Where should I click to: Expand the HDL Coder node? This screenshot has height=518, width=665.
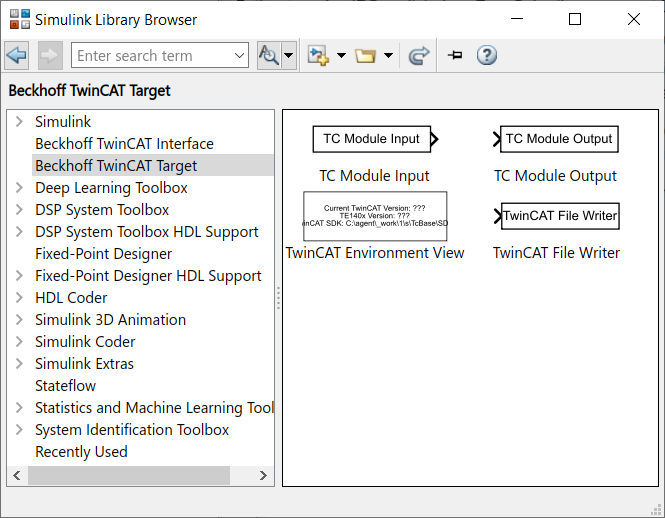pos(19,298)
